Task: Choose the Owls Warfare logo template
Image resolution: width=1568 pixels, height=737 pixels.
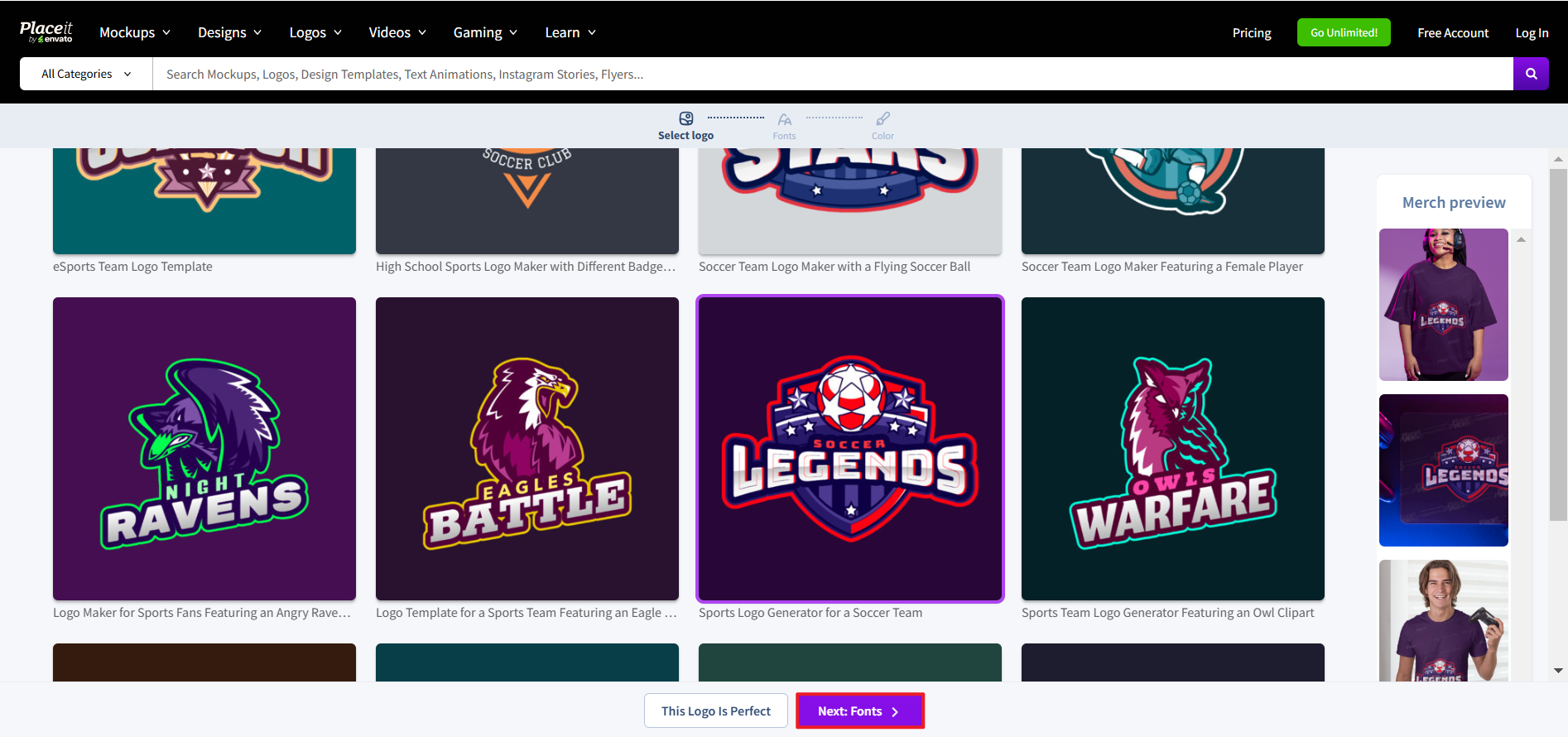Action: (1172, 449)
